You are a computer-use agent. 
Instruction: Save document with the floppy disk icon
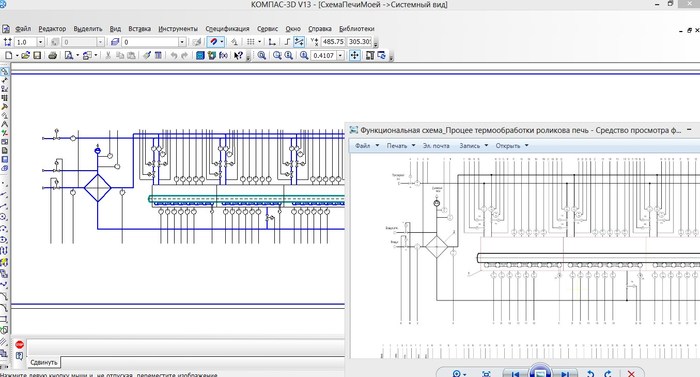tap(37, 55)
